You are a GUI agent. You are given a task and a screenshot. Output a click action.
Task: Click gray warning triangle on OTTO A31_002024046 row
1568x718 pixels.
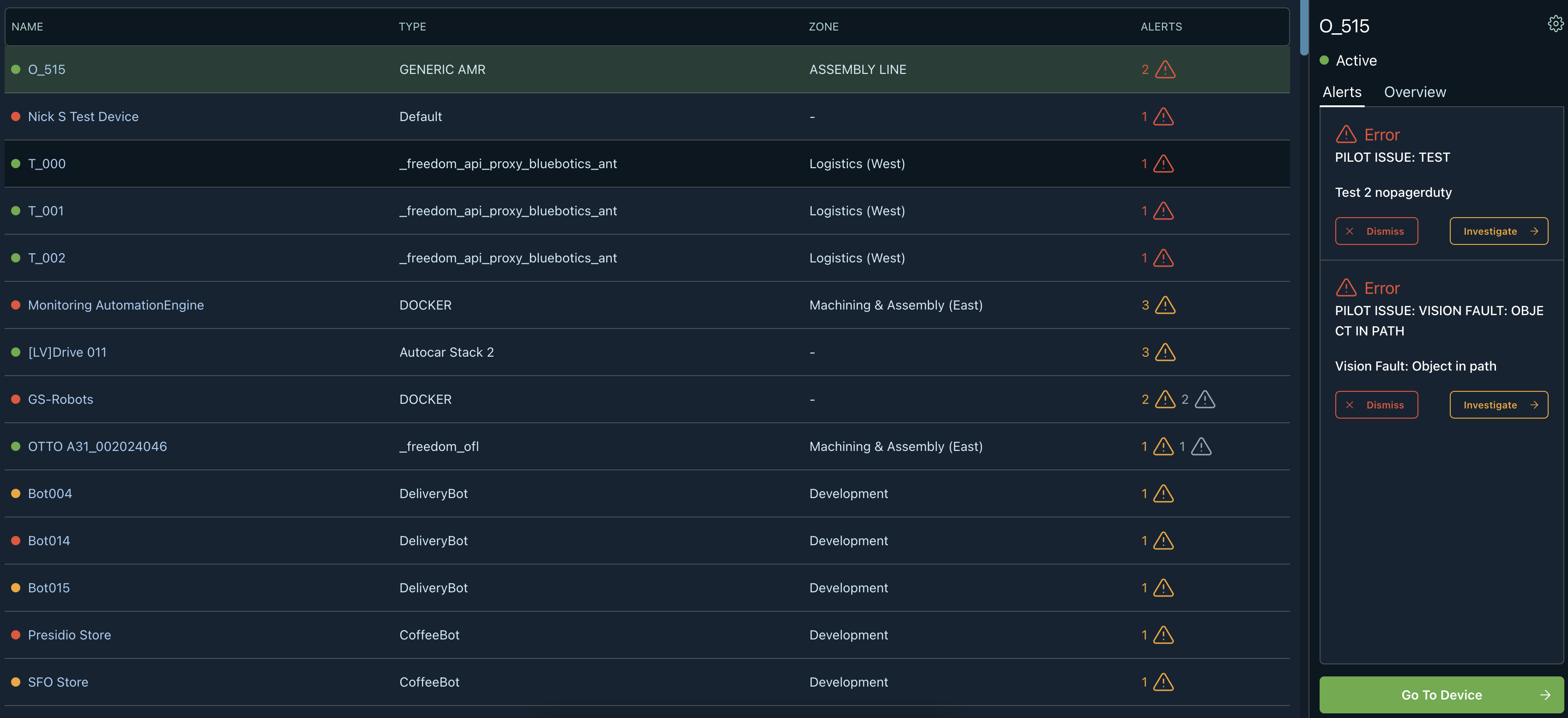pyautogui.click(x=1201, y=446)
